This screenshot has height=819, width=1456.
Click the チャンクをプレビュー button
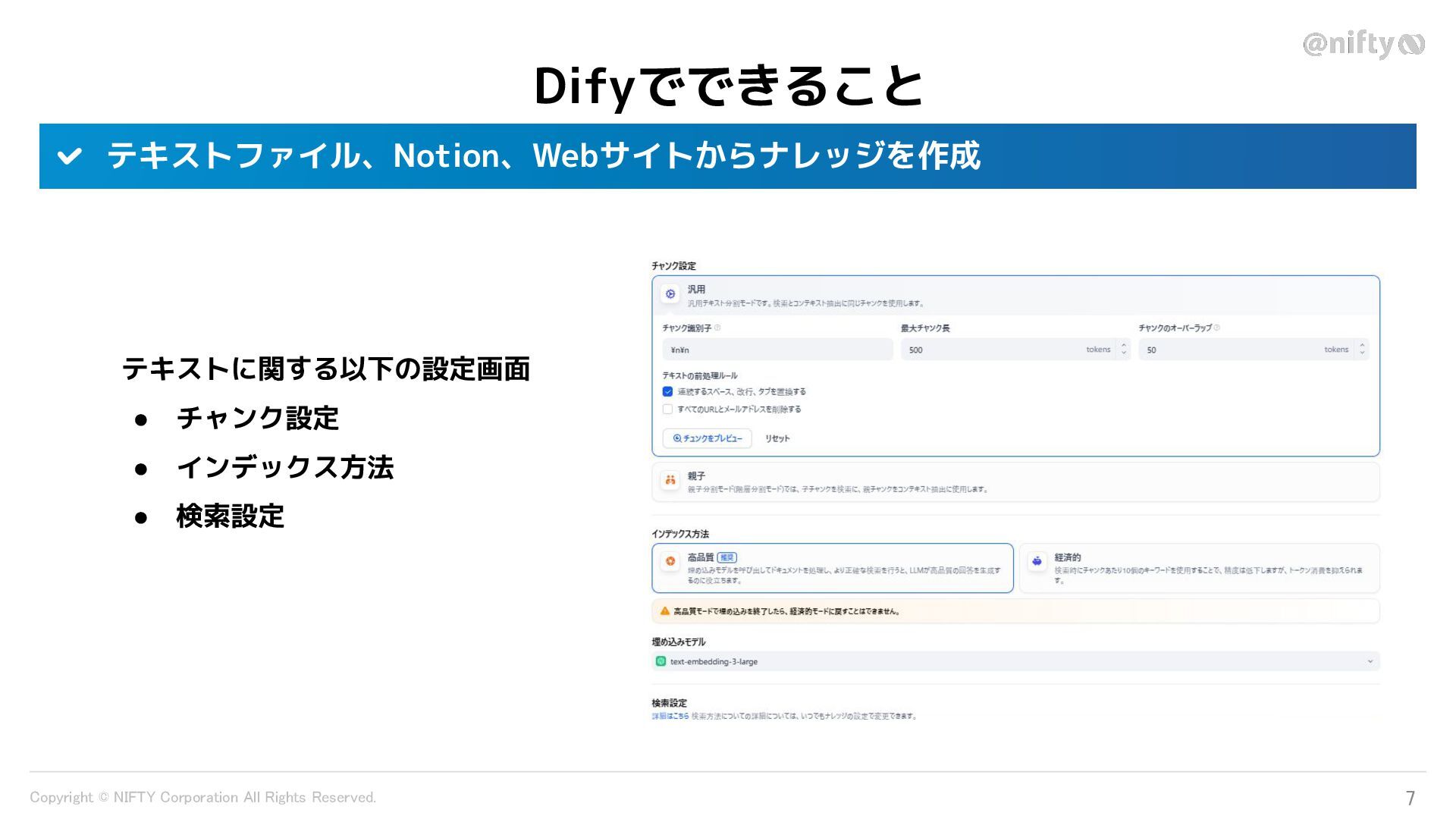click(x=707, y=438)
